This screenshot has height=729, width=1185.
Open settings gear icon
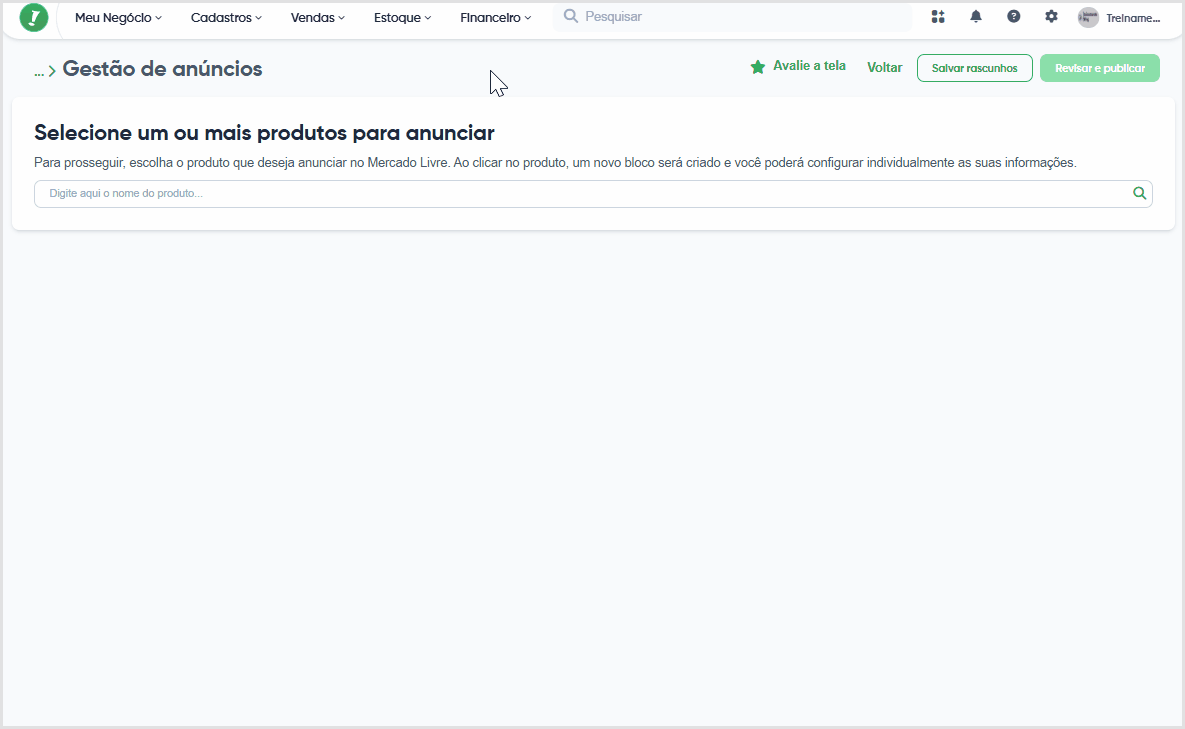(x=1051, y=17)
